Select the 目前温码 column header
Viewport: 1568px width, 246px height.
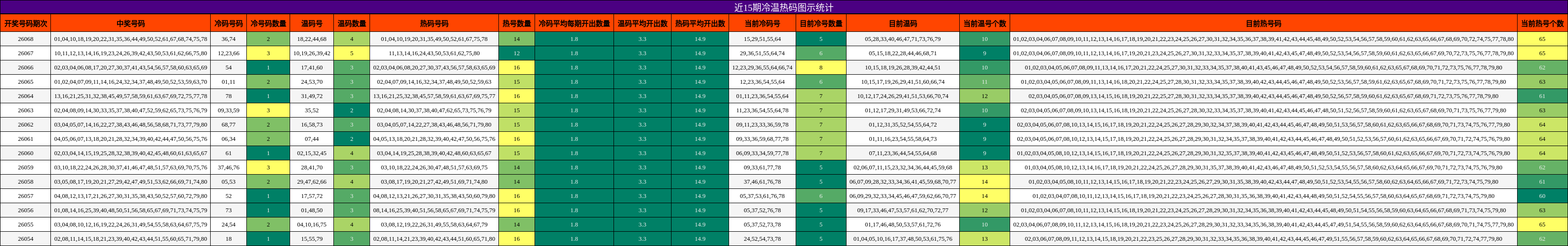point(903,24)
